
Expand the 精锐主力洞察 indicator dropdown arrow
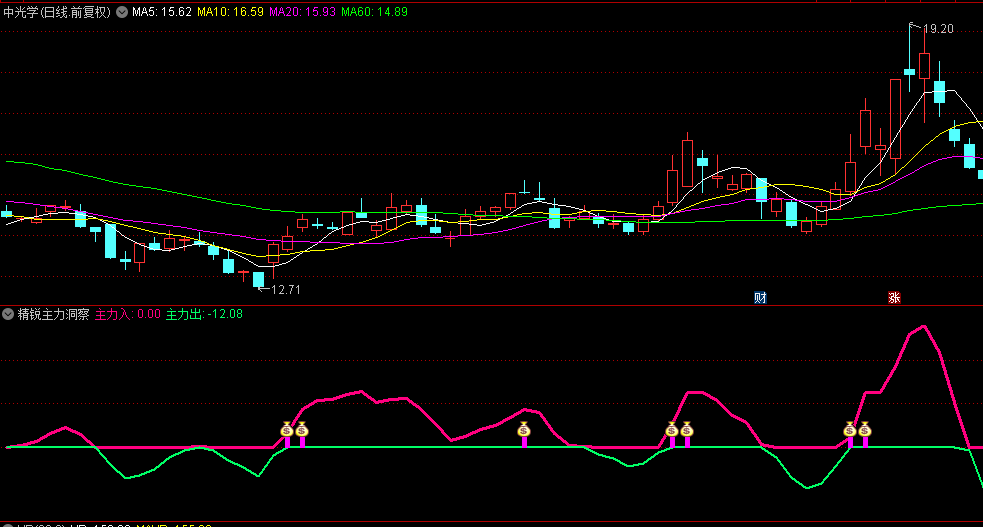(x=9, y=314)
